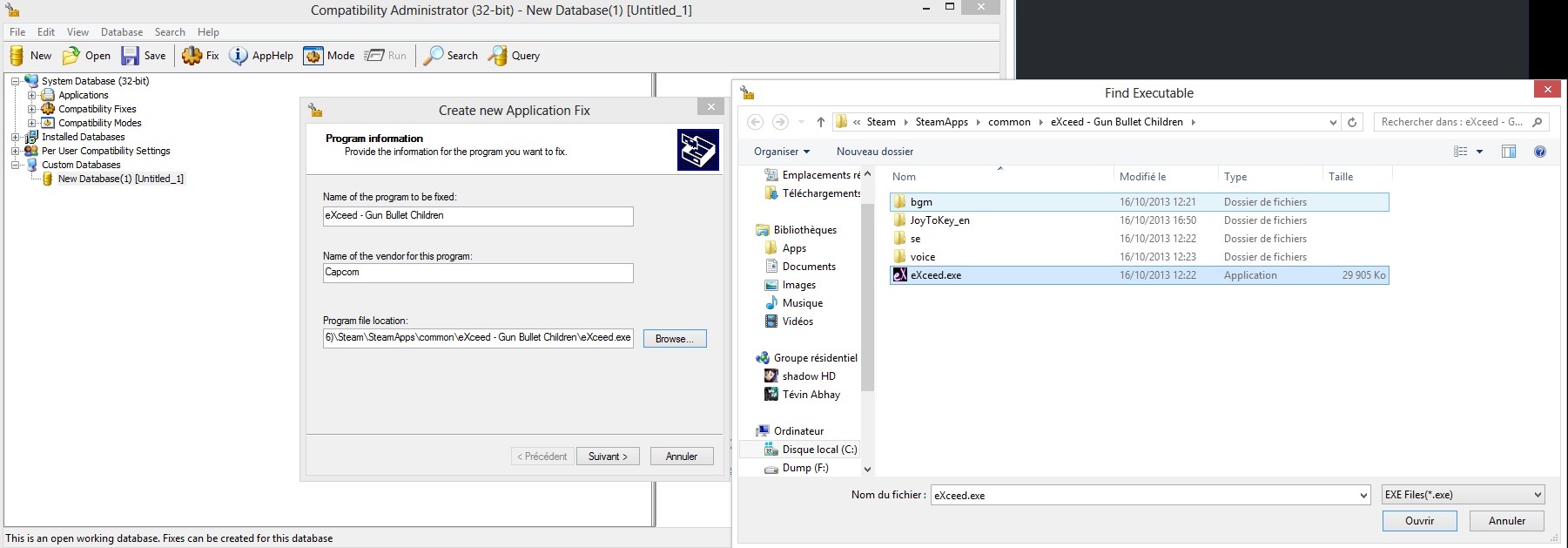Image resolution: width=1568 pixels, height=548 pixels.
Task: Open the Nom du fichier dropdown arrow
Action: pos(1363,496)
